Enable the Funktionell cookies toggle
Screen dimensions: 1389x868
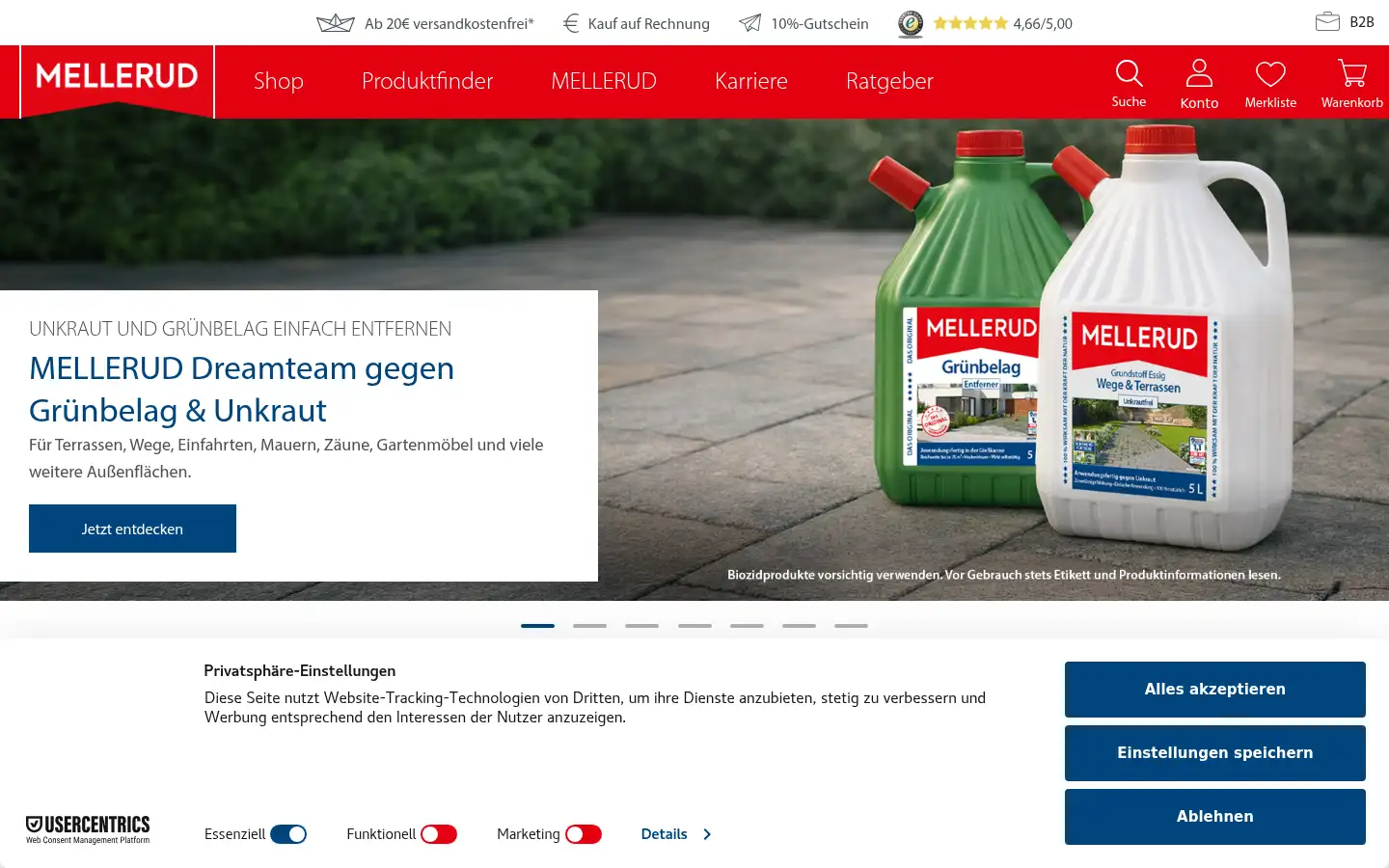(x=439, y=834)
